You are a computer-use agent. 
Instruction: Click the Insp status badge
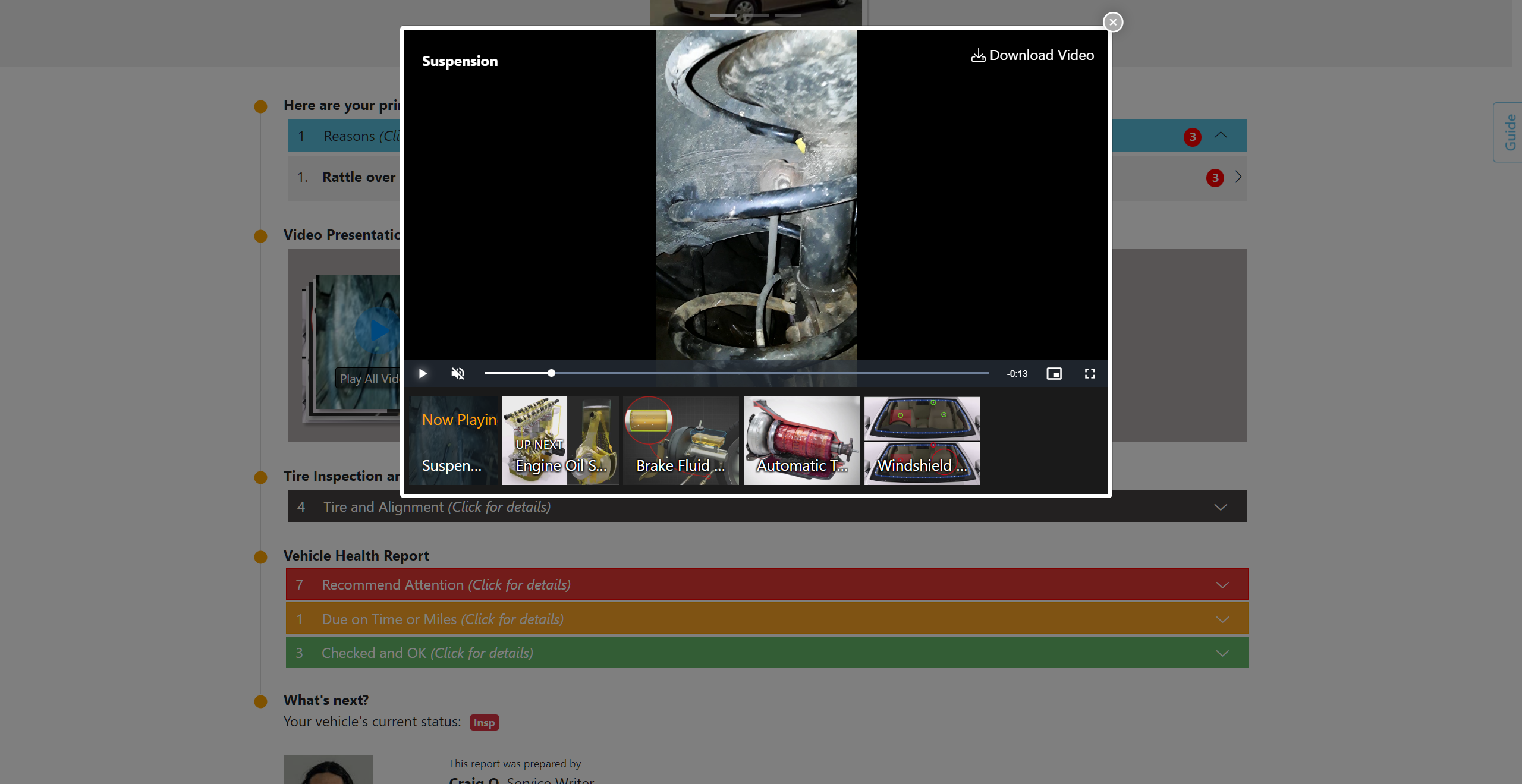tap(484, 722)
